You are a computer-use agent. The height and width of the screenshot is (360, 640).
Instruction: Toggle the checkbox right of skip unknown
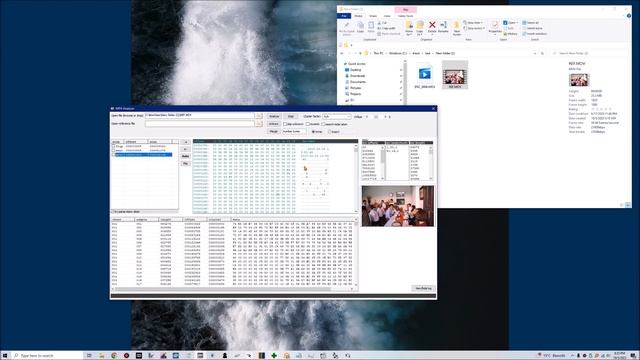tap(308, 124)
